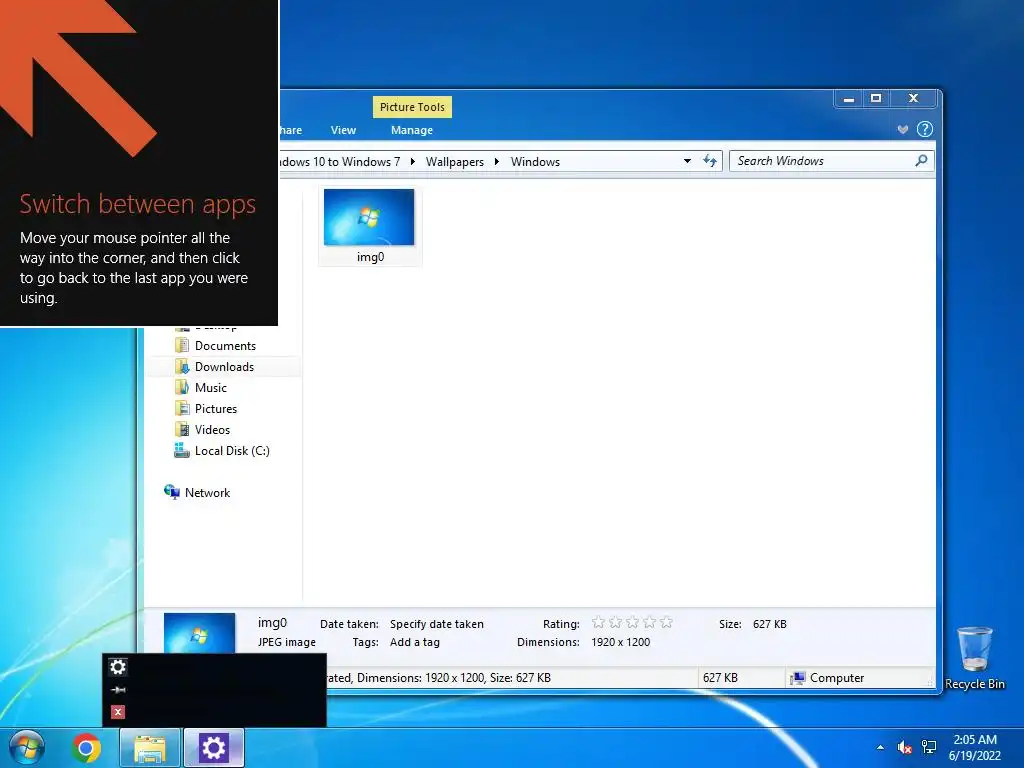The height and width of the screenshot is (768, 1024).
Task: Open Downloads in the navigation pane
Action: [224, 366]
